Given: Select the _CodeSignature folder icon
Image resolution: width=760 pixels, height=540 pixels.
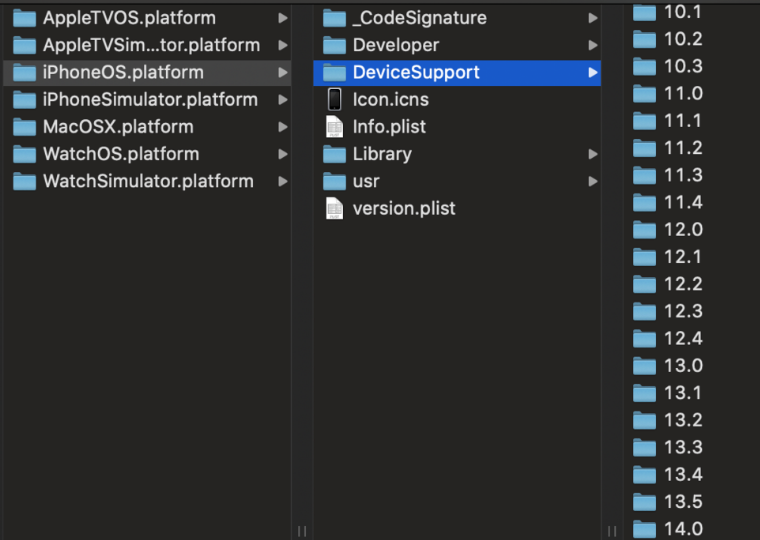Looking at the screenshot, I should 334,18.
